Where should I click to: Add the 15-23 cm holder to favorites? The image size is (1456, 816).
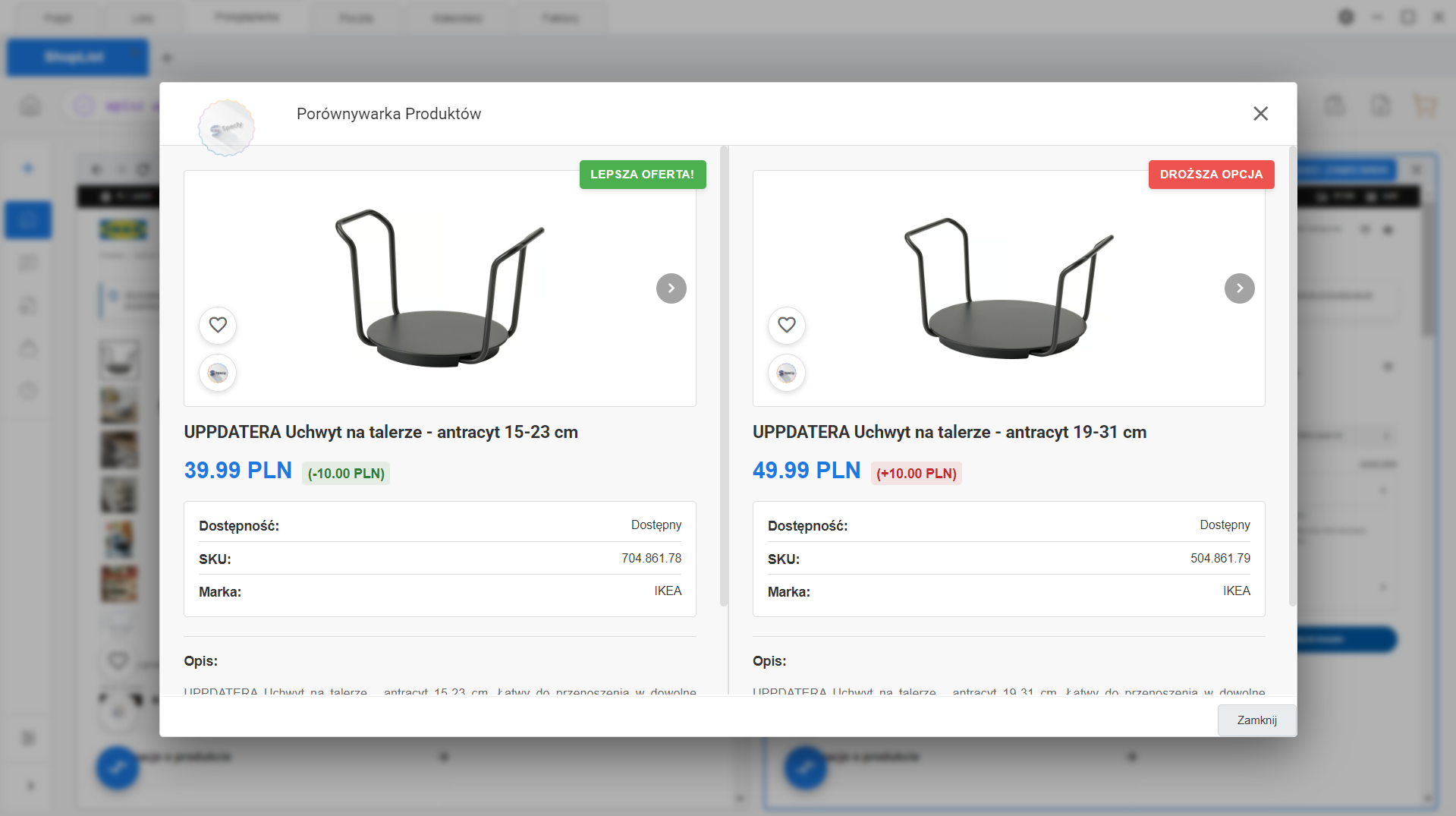pyautogui.click(x=218, y=325)
